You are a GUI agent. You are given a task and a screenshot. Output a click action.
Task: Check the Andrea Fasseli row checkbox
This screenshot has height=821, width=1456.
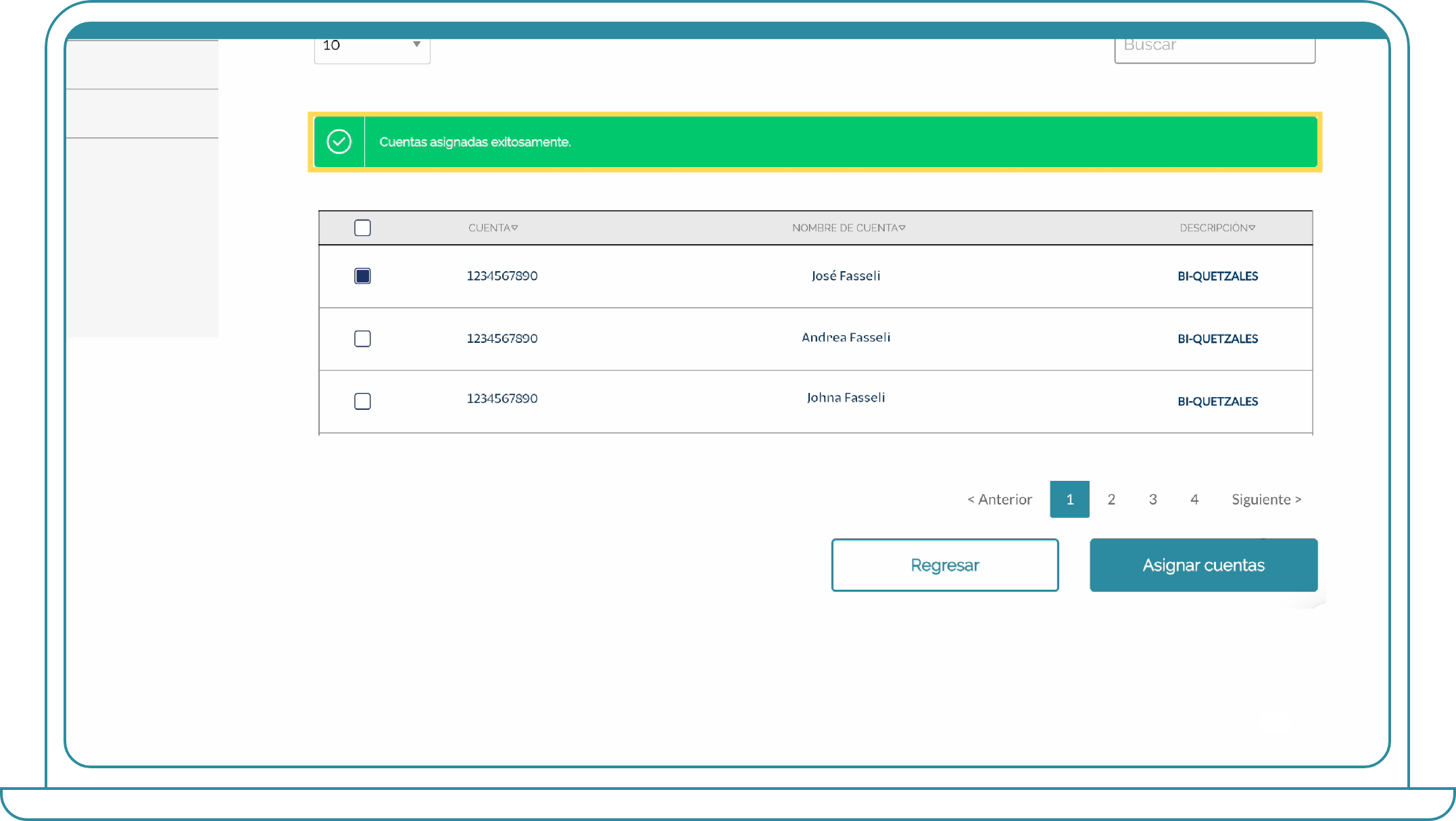(x=362, y=339)
